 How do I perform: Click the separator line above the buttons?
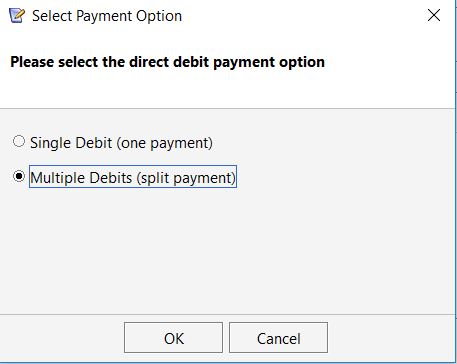click(x=227, y=314)
